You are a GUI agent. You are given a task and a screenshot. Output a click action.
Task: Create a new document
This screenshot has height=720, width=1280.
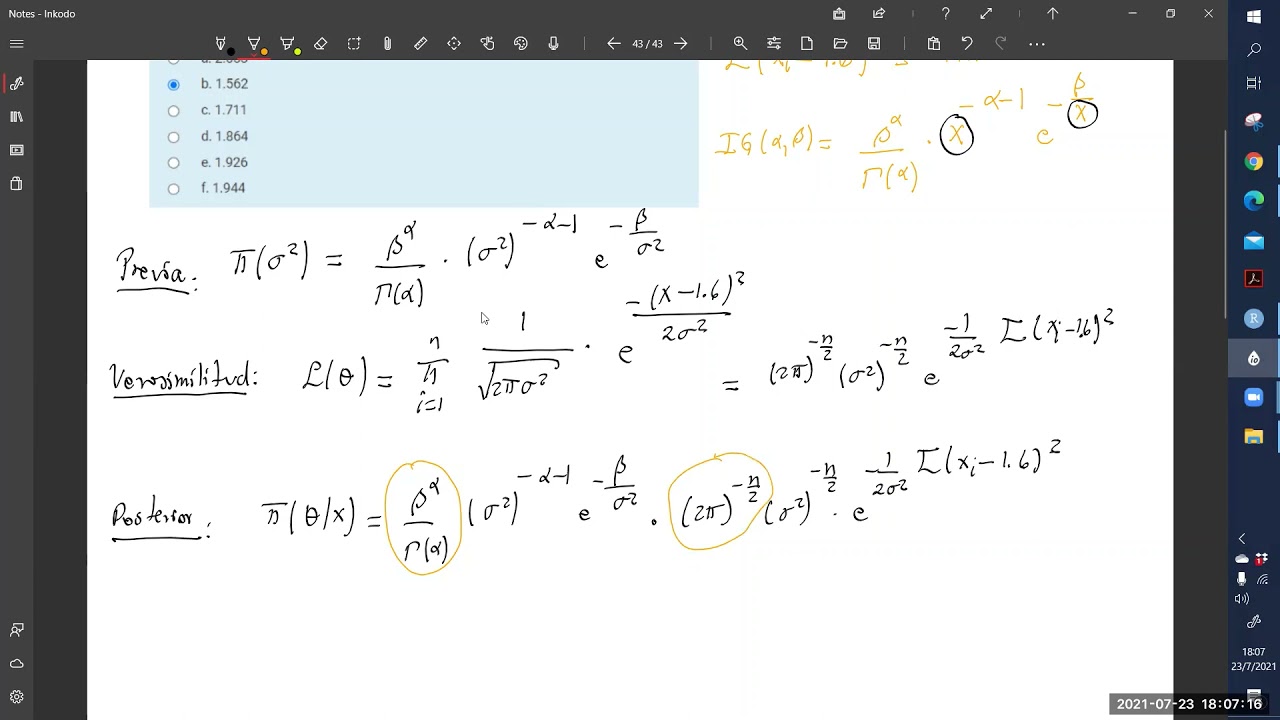807,44
